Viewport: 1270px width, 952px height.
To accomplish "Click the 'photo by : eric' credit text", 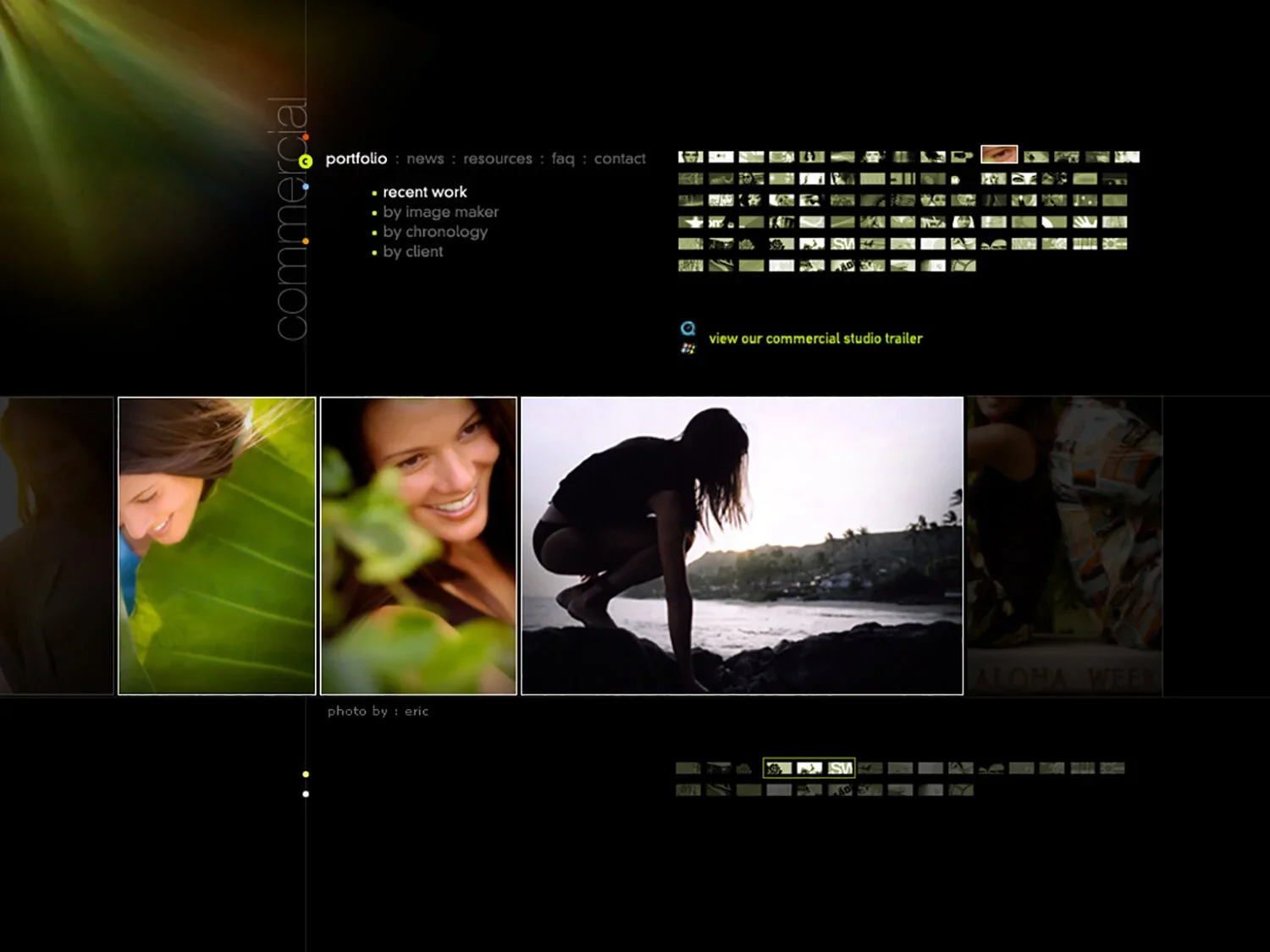I will pos(378,711).
